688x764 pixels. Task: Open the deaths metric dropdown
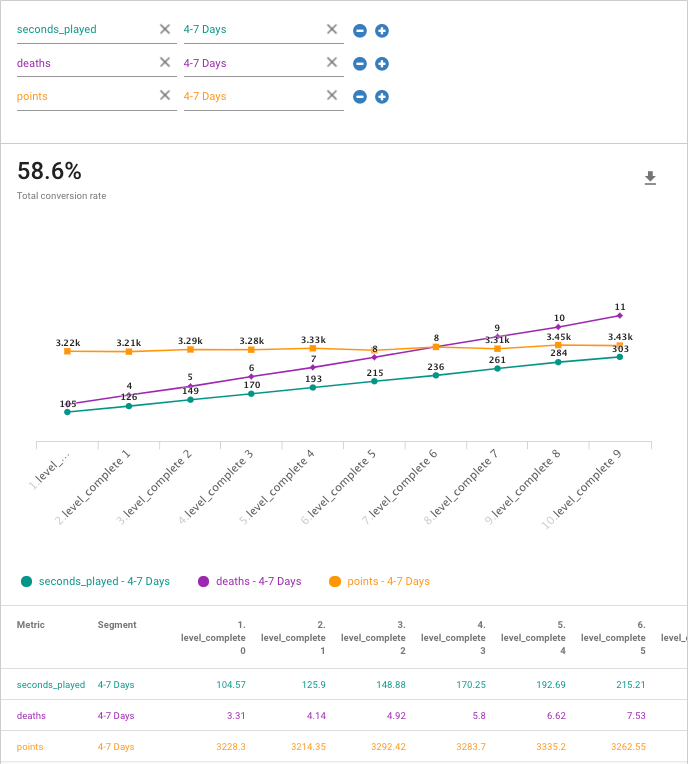click(x=85, y=63)
